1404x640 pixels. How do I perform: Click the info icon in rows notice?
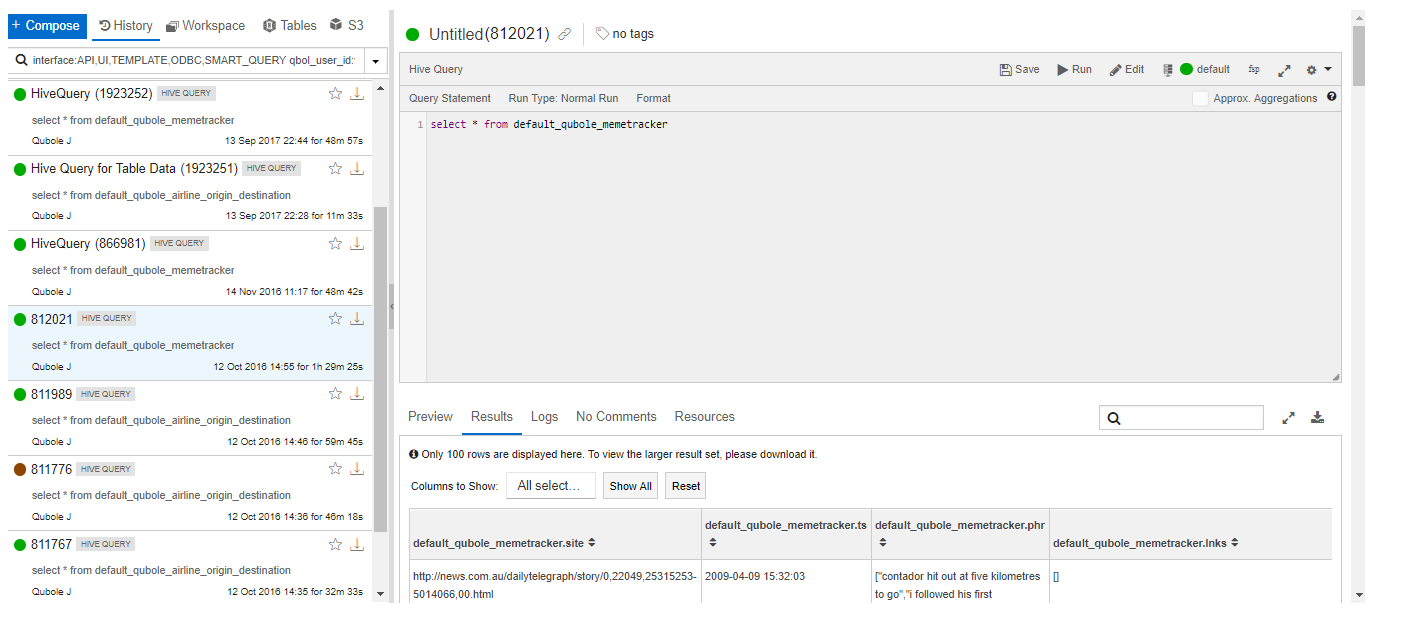point(414,454)
